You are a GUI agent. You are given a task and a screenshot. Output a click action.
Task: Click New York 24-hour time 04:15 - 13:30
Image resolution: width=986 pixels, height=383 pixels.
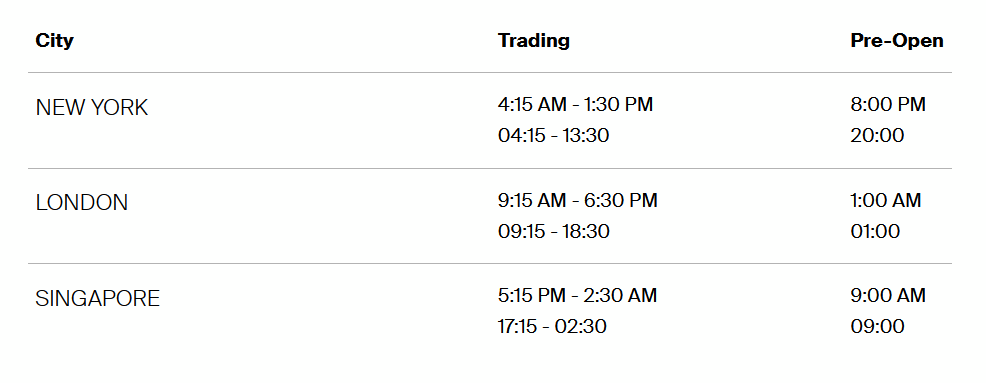(x=553, y=135)
